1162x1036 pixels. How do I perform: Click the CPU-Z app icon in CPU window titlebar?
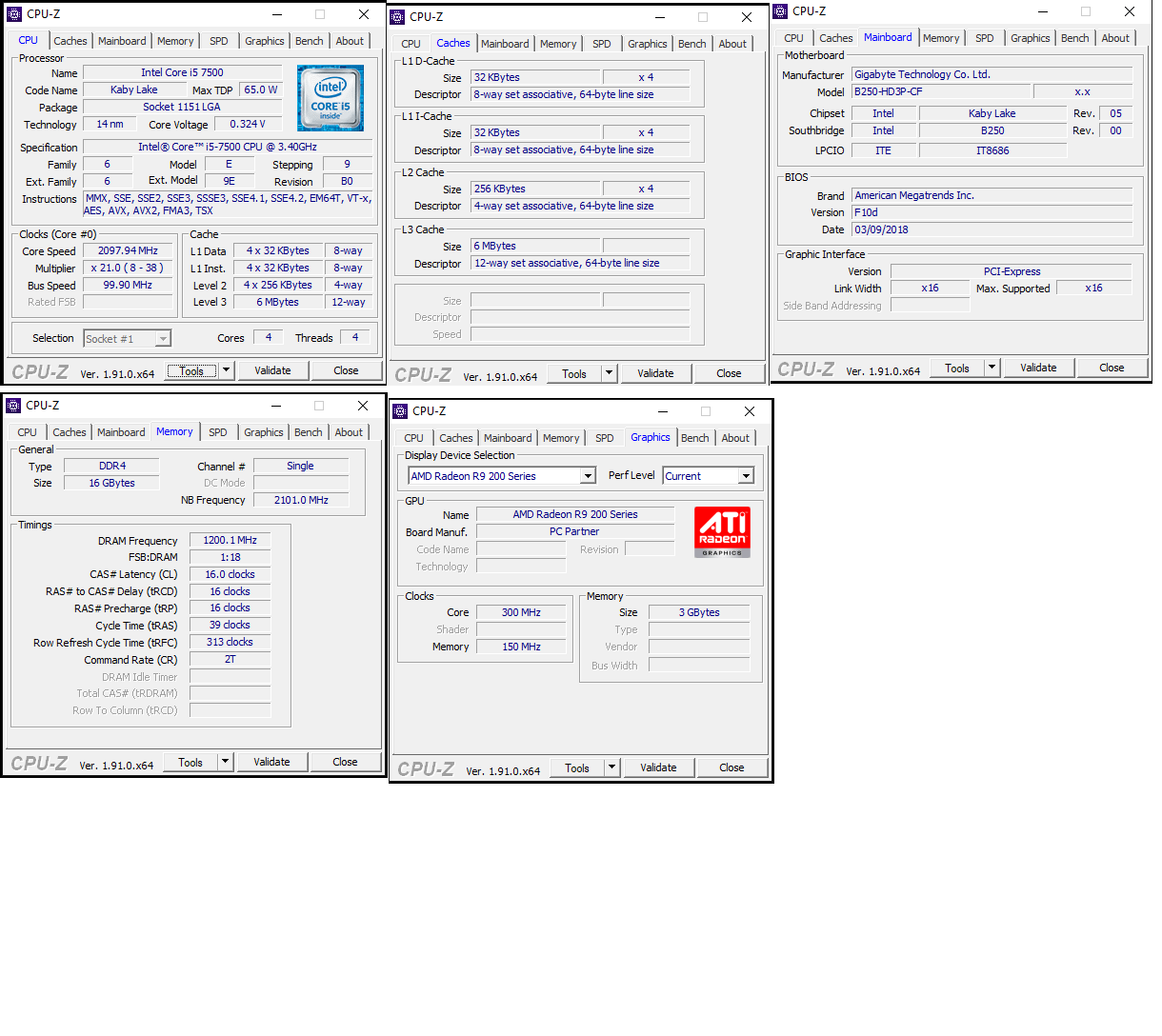coord(13,14)
